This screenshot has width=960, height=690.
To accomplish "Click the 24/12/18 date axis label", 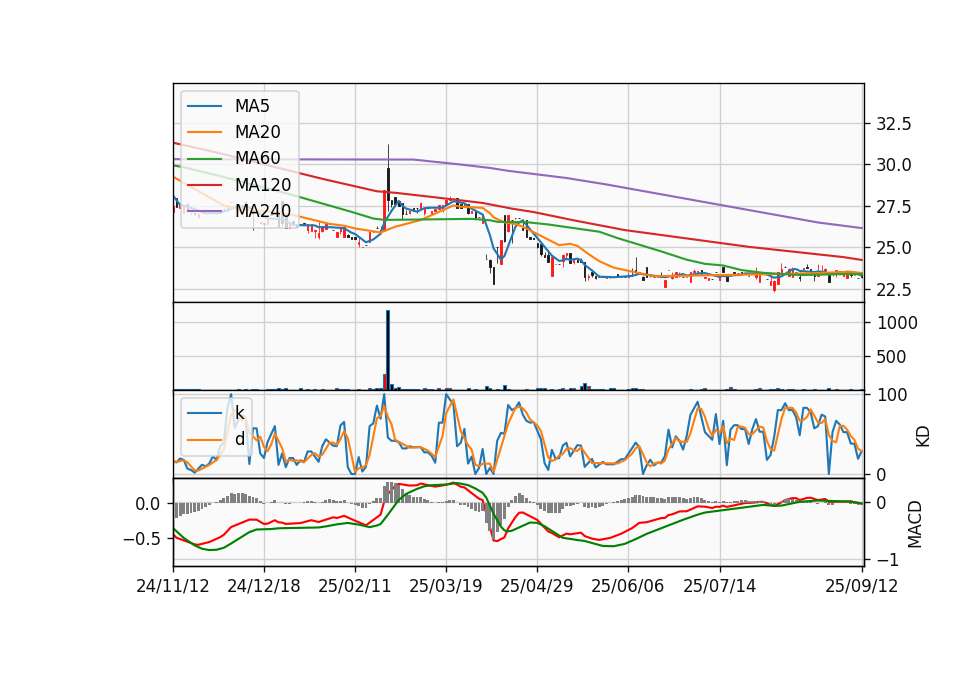I will pyautogui.click(x=264, y=586).
